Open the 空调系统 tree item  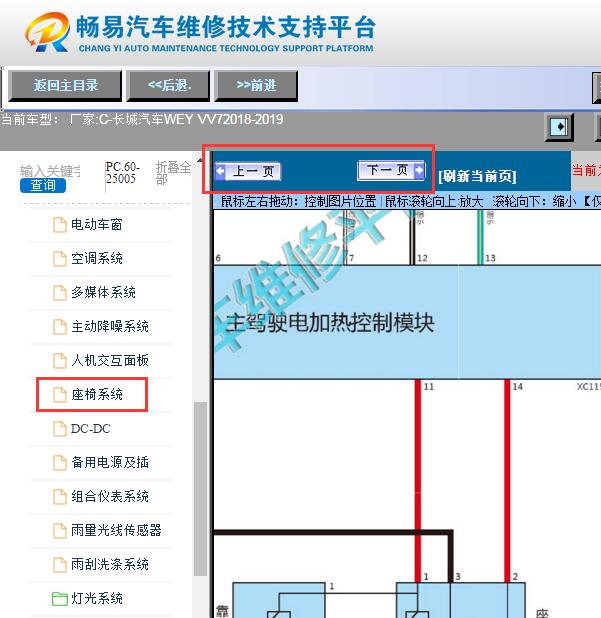97,259
